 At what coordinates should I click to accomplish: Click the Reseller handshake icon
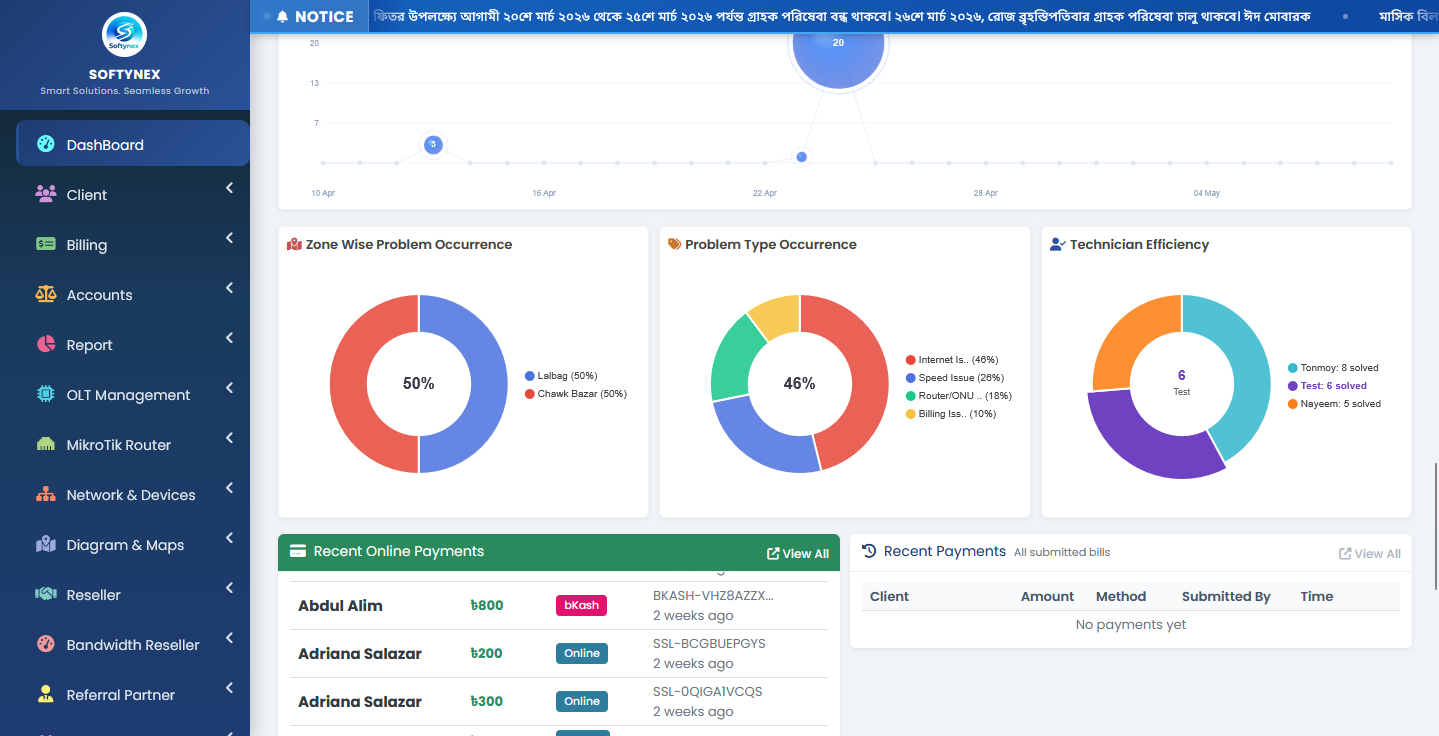(45, 594)
